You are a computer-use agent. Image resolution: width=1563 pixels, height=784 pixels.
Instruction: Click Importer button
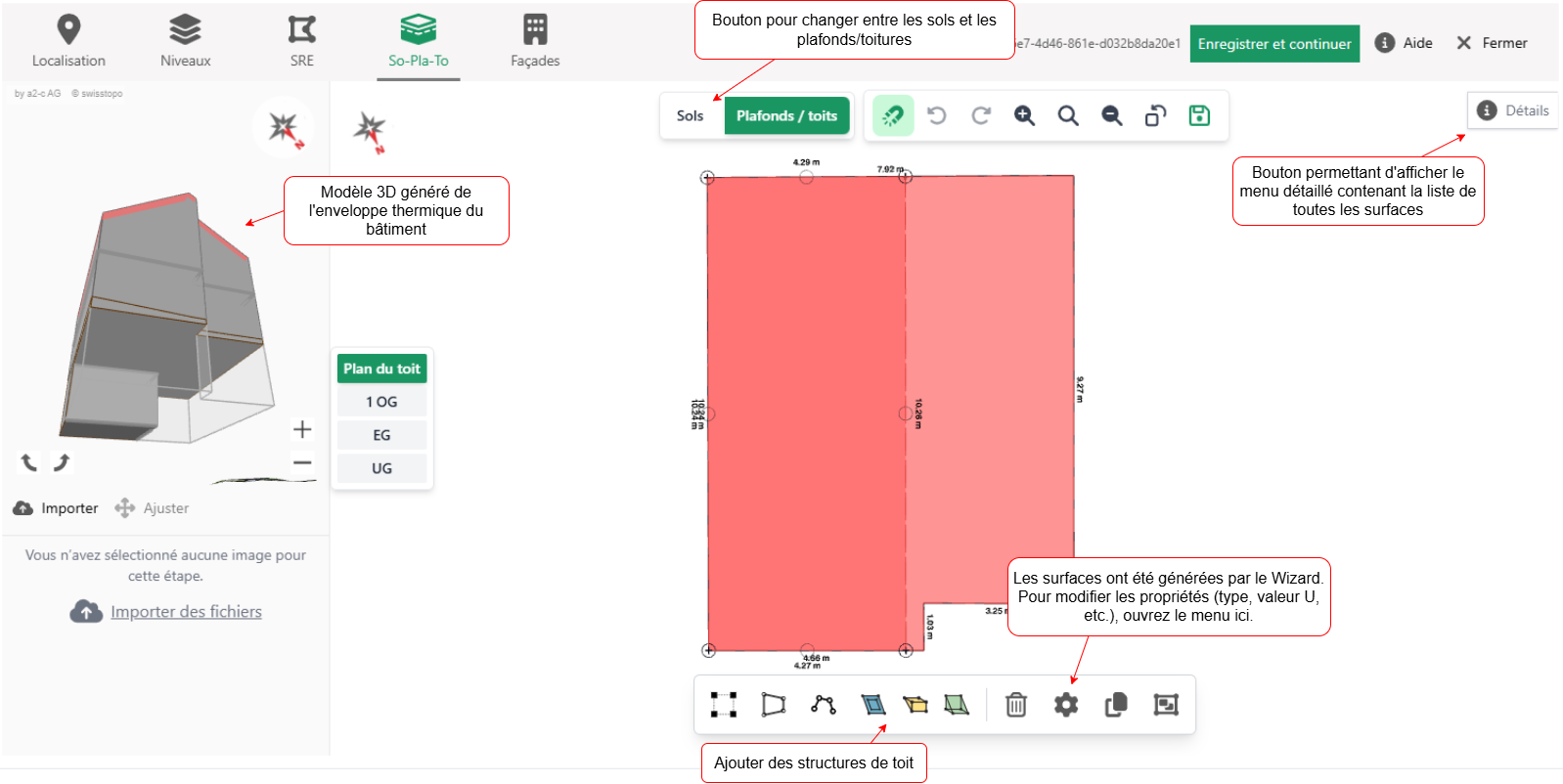(x=56, y=508)
